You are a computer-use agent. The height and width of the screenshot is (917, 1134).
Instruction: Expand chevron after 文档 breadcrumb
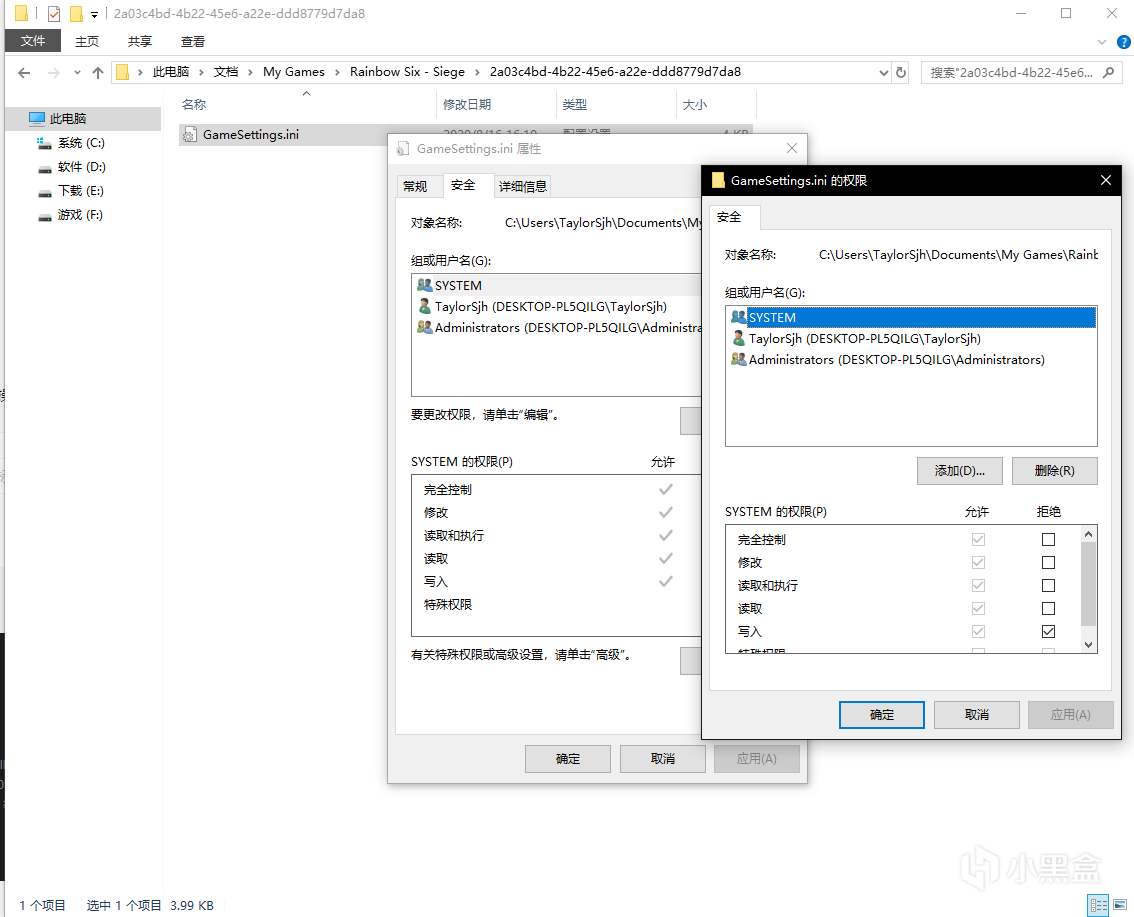pos(250,72)
